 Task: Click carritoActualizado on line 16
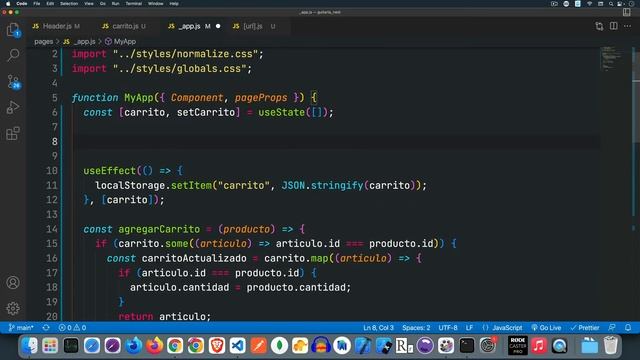pos(194,258)
